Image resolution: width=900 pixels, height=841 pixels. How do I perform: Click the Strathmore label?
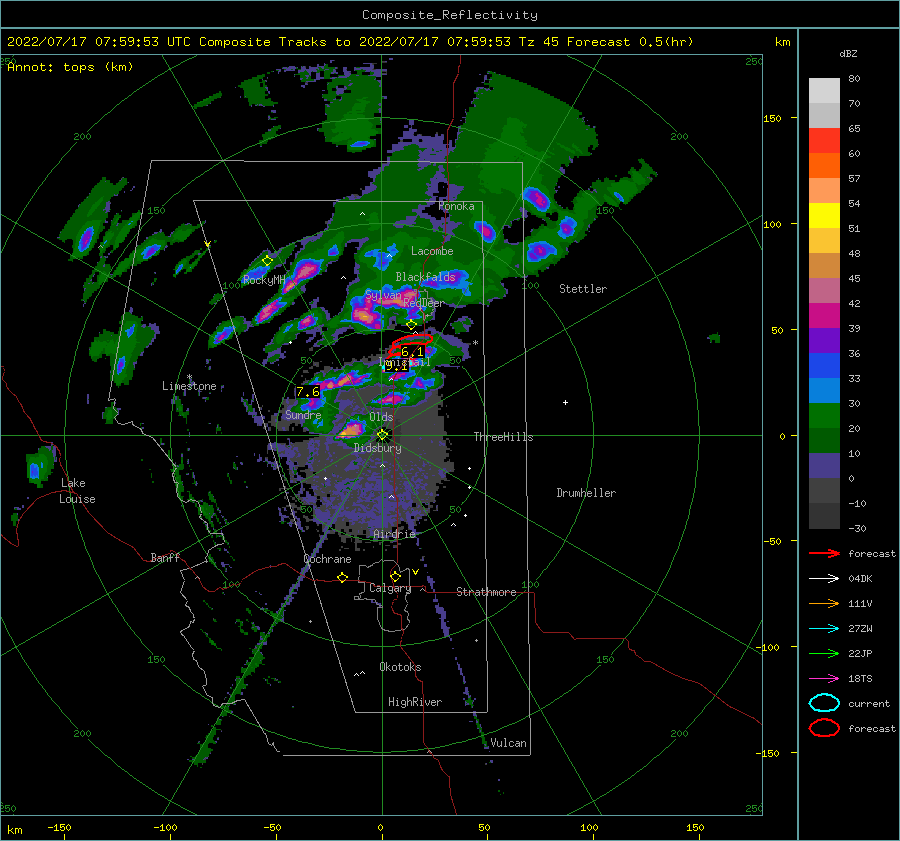(486, 592)
